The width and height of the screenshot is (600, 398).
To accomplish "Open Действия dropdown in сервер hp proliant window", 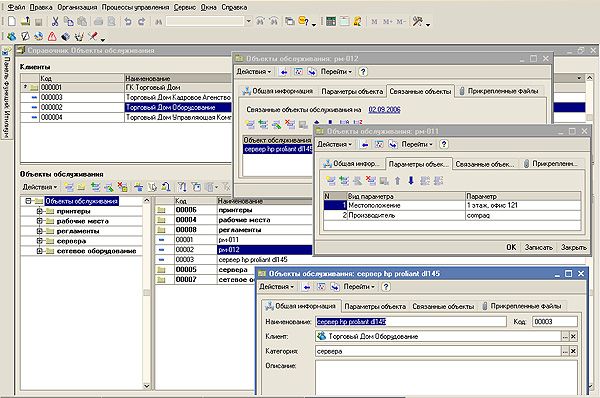I will pos(277,287).
